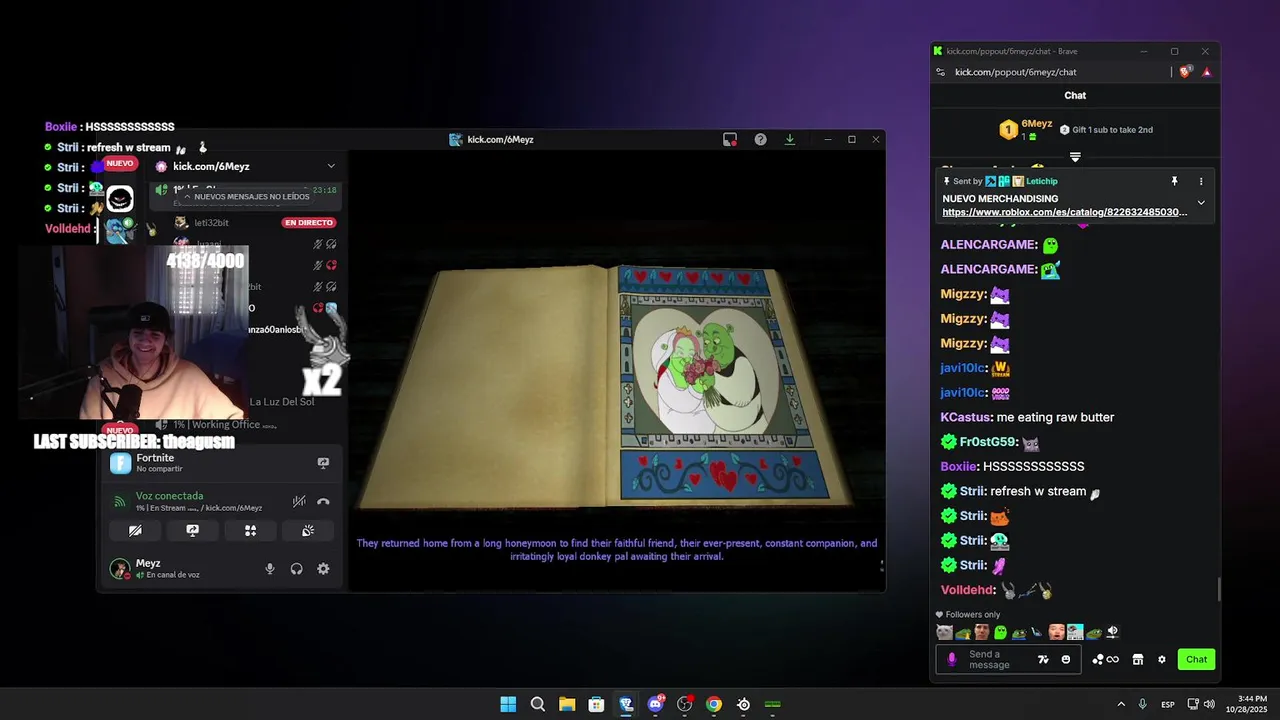Share Fortnite screen icon in Discord

pos(323,463)
